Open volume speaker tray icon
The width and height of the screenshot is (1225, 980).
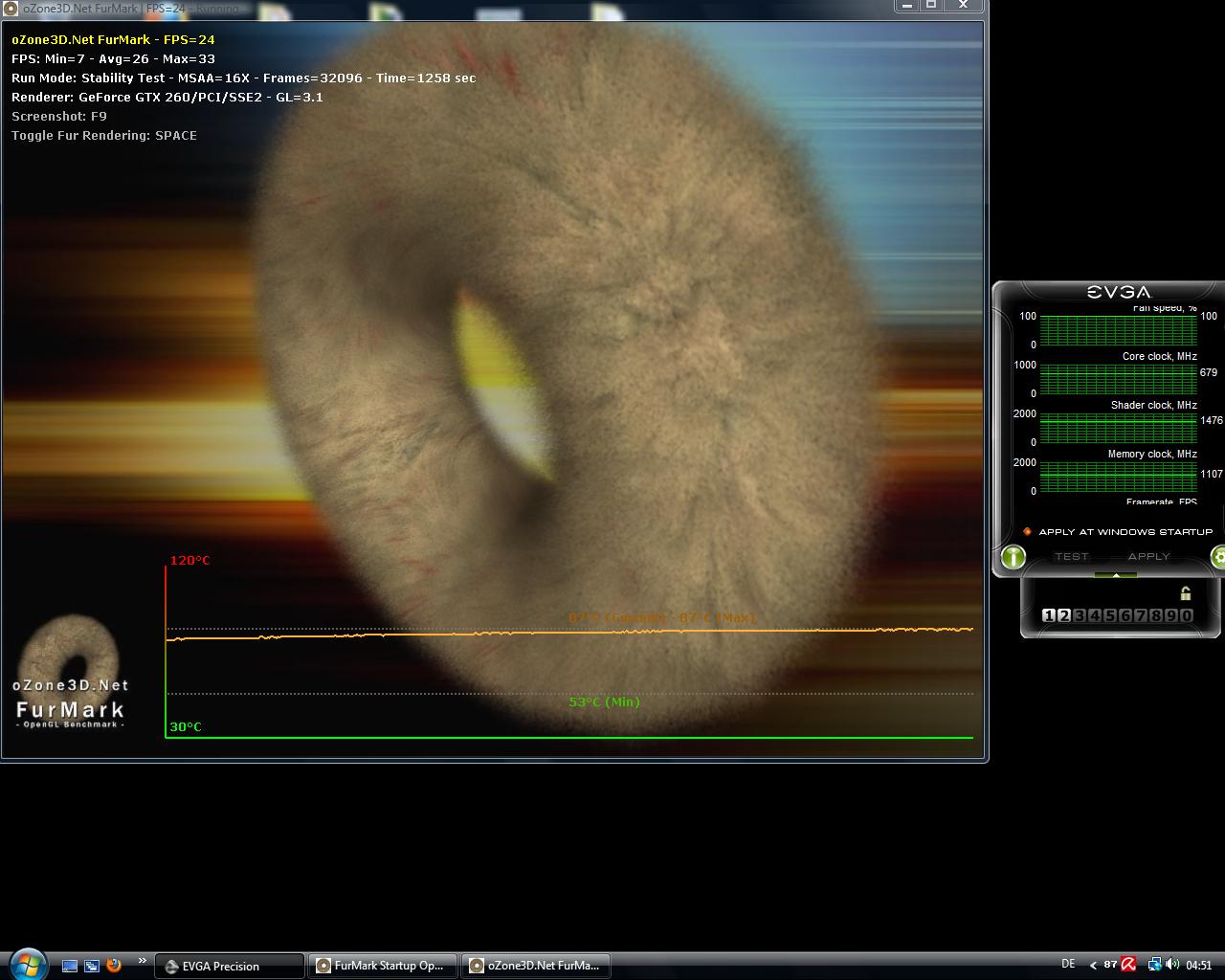[1172, 965]
